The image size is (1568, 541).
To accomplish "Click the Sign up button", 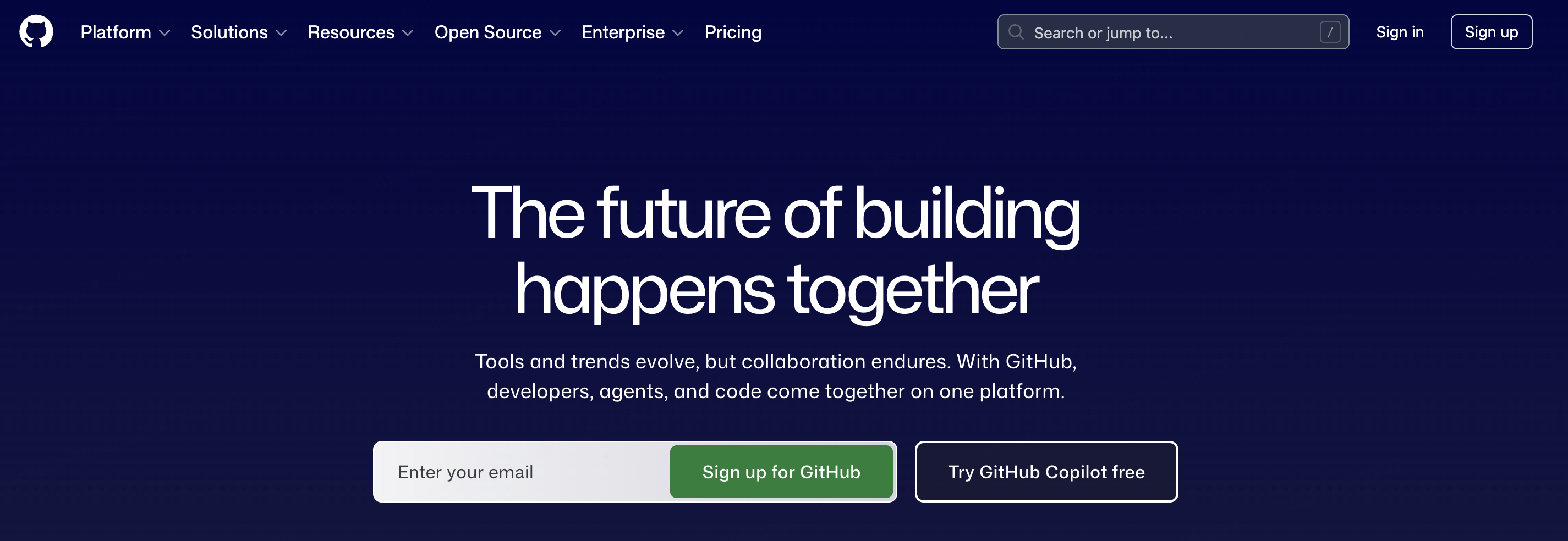I will [x=1490, y=32].
